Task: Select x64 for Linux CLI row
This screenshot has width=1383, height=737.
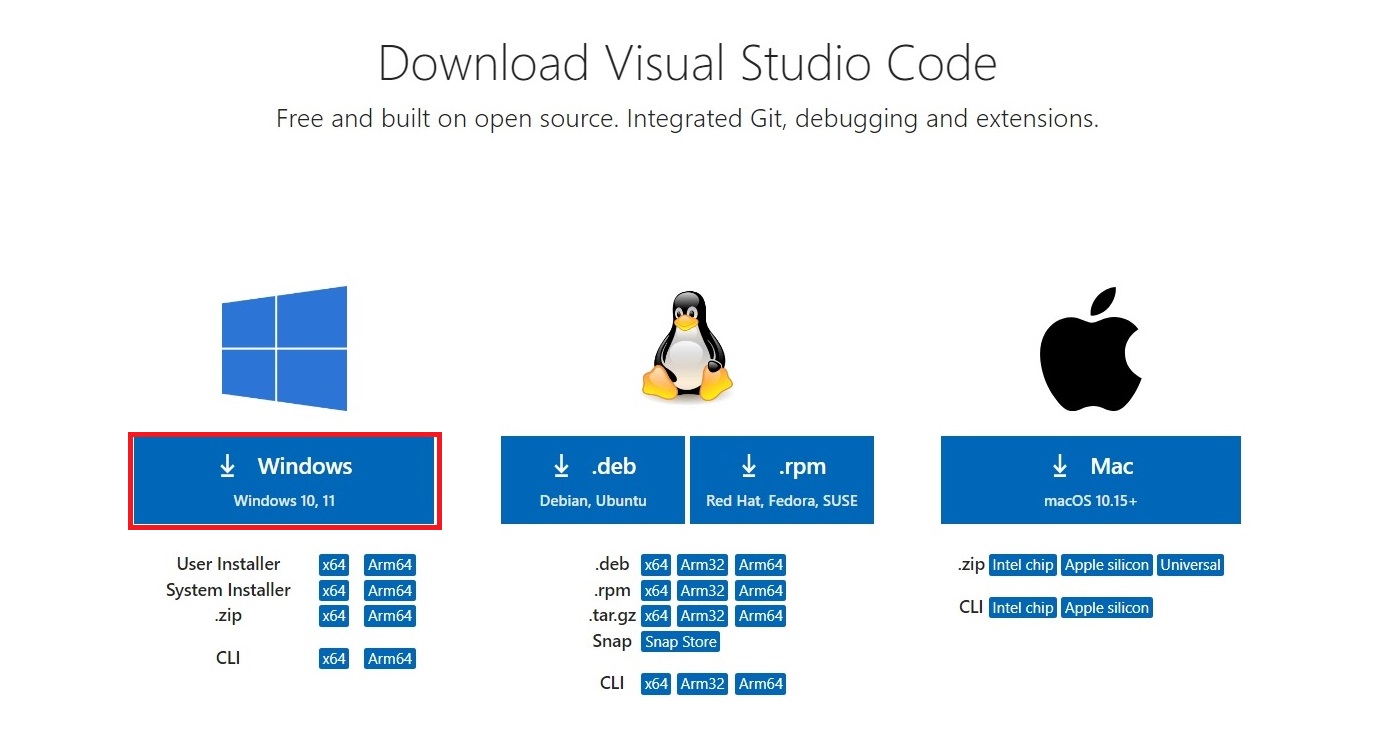Action: pyautogui.click(x=656, y=684)
